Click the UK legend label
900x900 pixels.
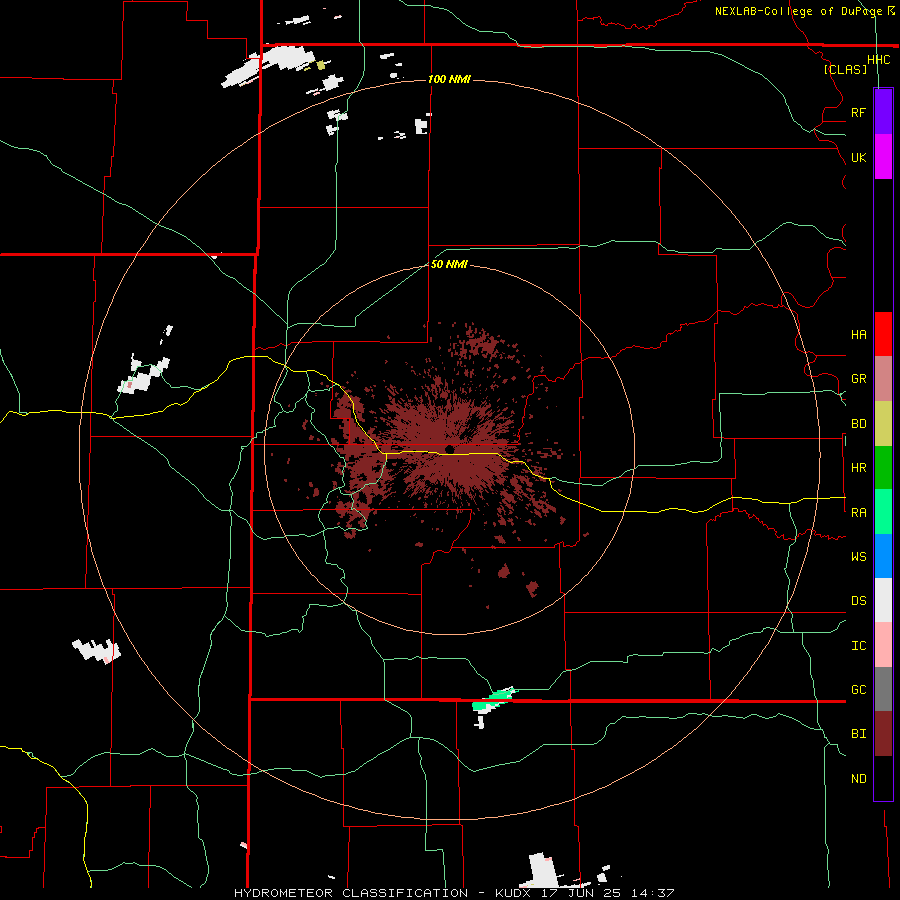click(859, 157)
